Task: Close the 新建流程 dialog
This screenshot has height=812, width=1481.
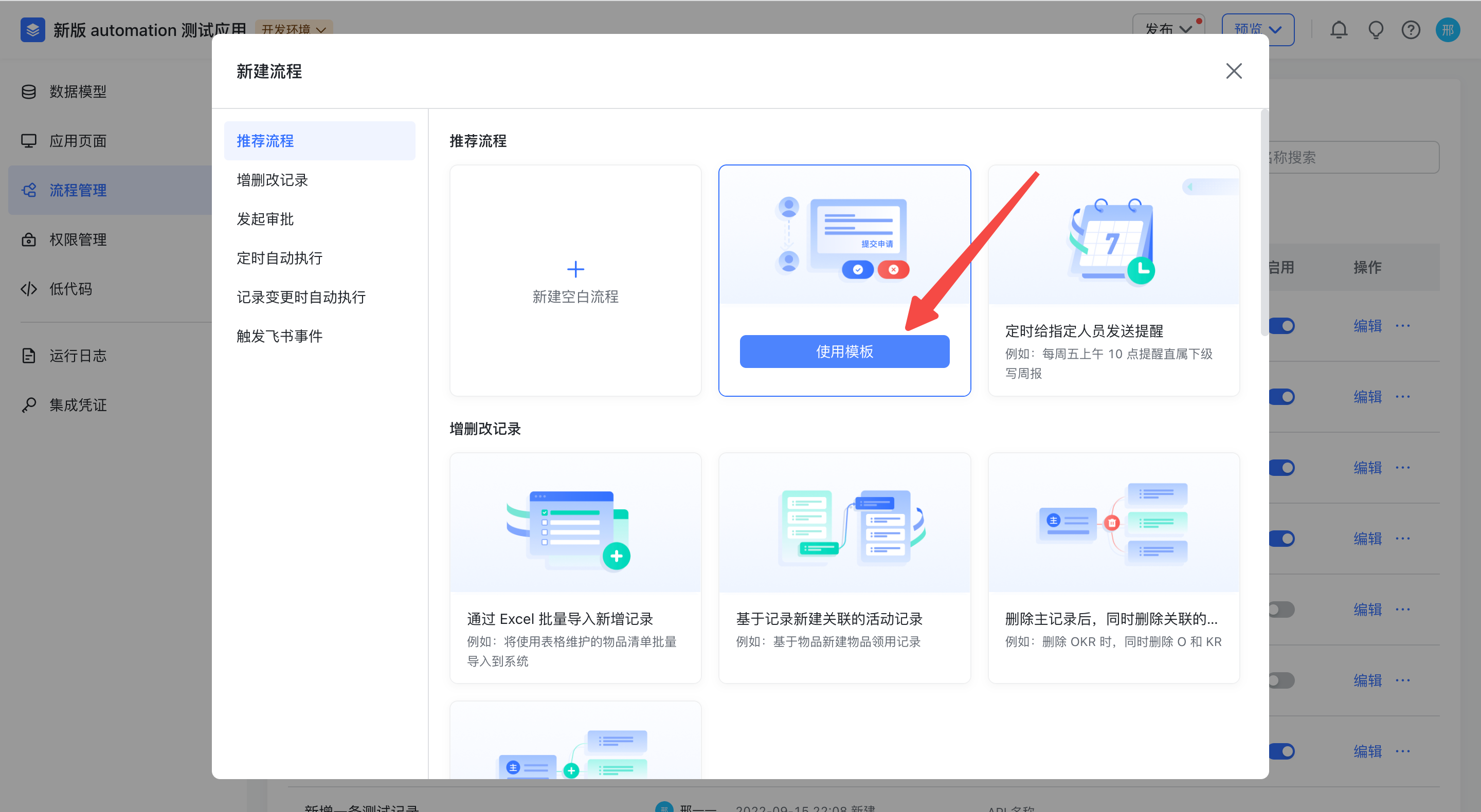Action: tap(1234, 71)
